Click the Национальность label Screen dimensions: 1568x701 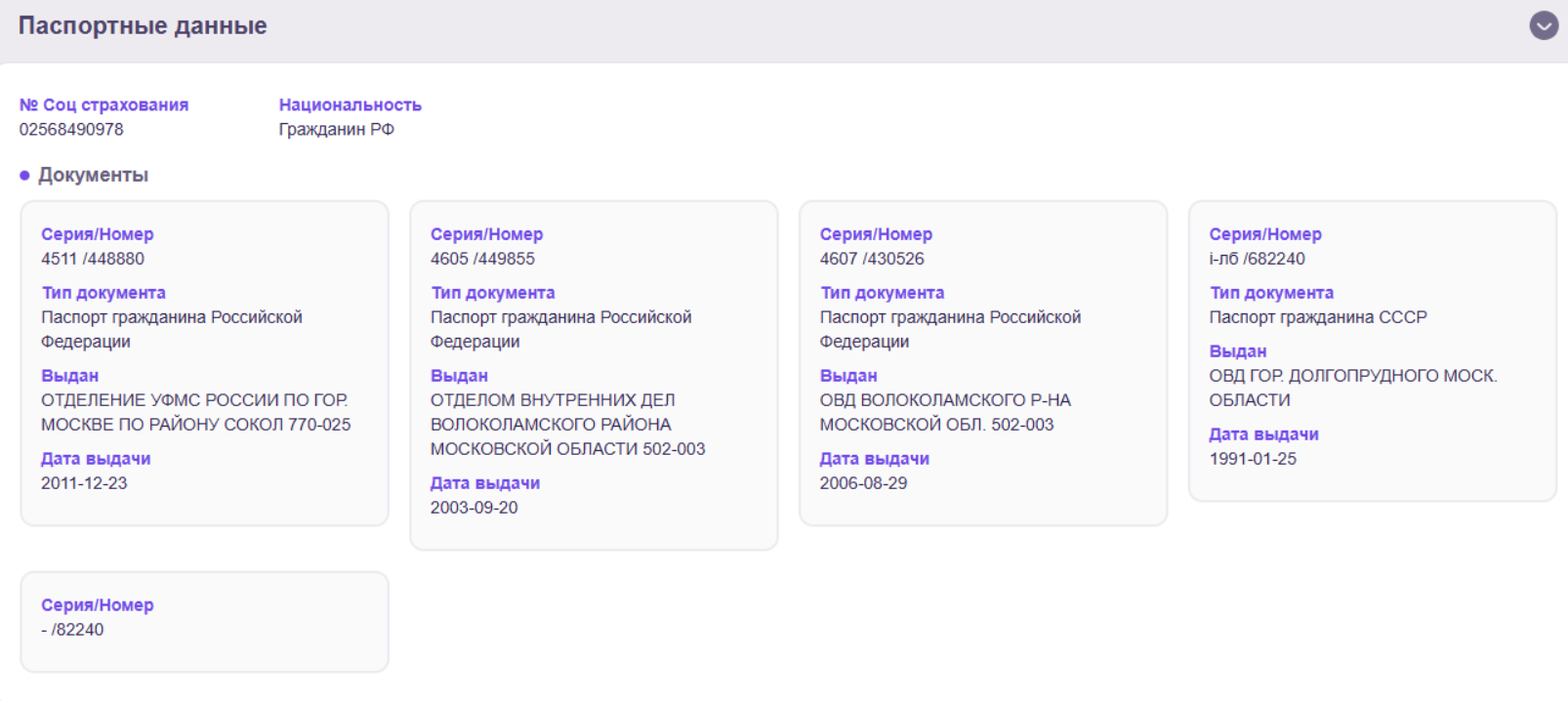click(350, 104)
